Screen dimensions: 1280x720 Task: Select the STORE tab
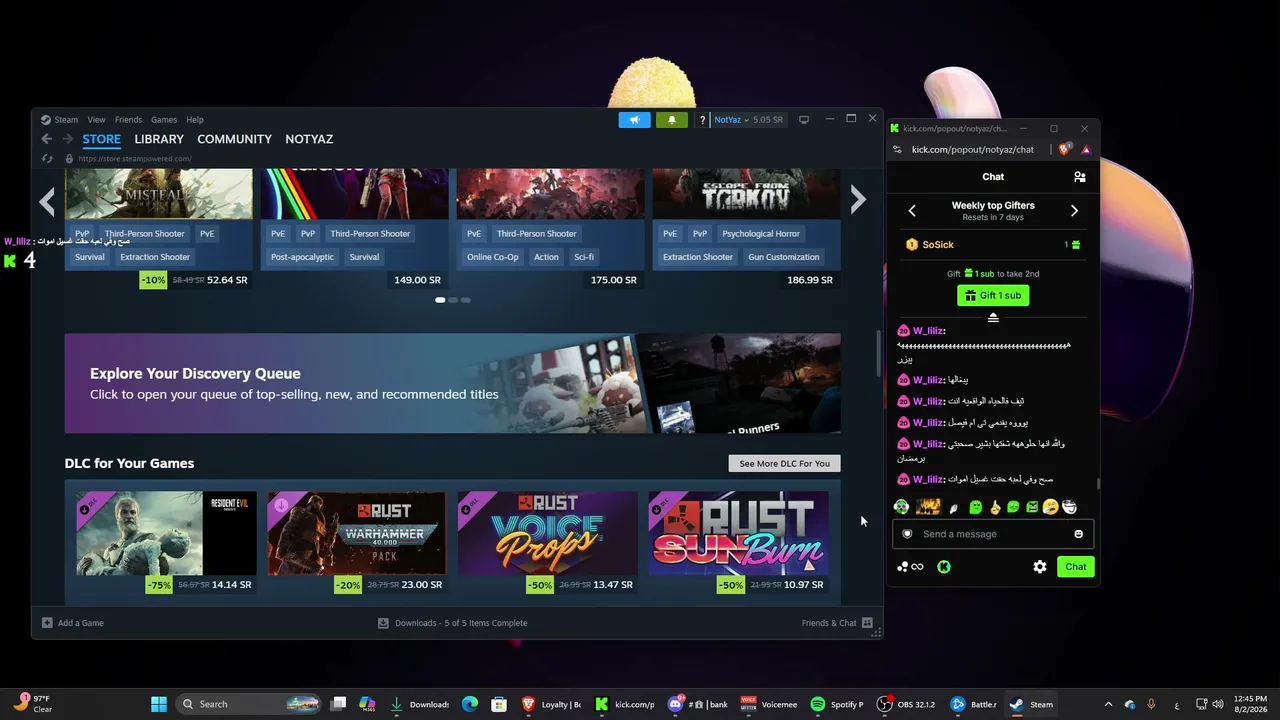pyautogui.click(x=102, y=139)
